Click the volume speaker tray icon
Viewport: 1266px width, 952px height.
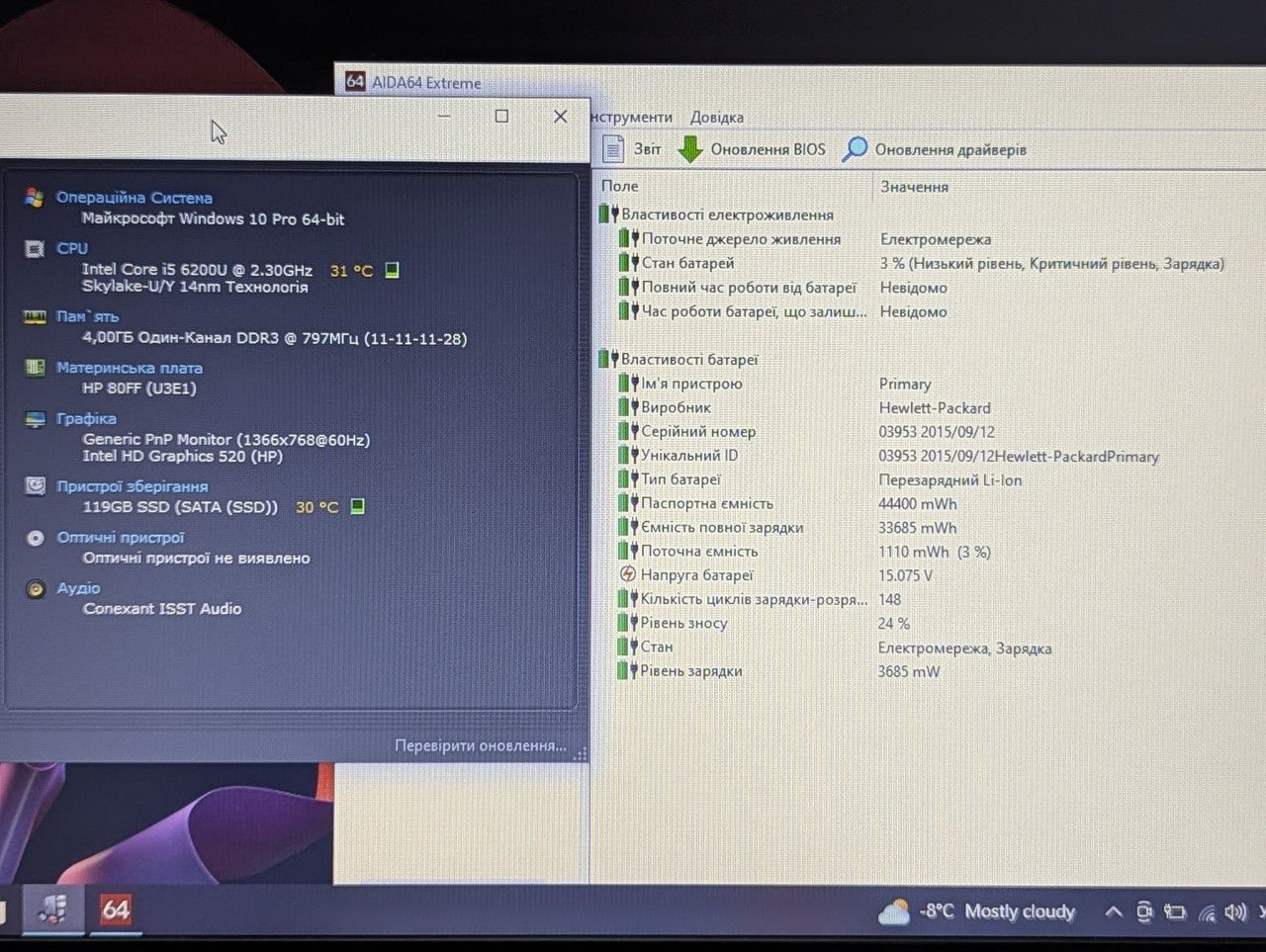point(1235,912)
